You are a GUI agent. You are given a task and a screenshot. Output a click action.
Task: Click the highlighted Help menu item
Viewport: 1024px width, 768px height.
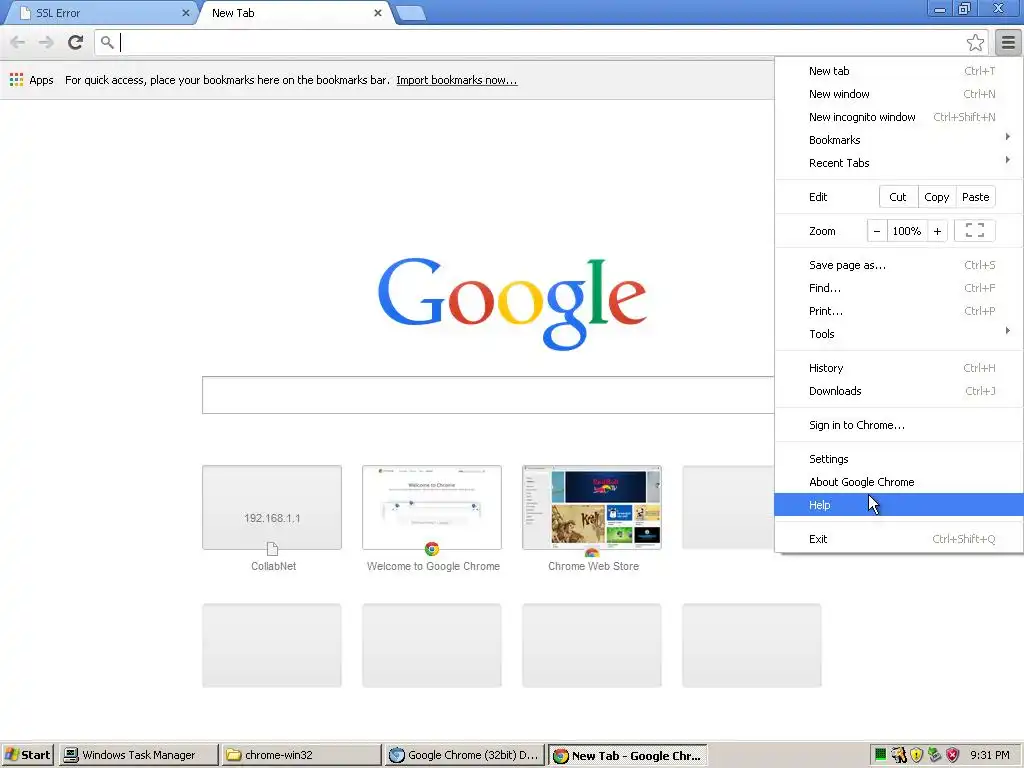899,505
